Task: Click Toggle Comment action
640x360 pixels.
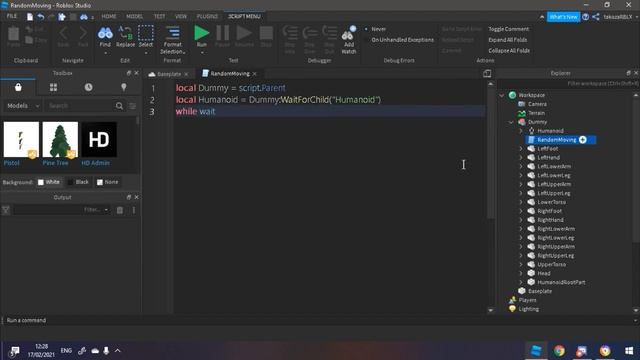Action: pos(509,29)
